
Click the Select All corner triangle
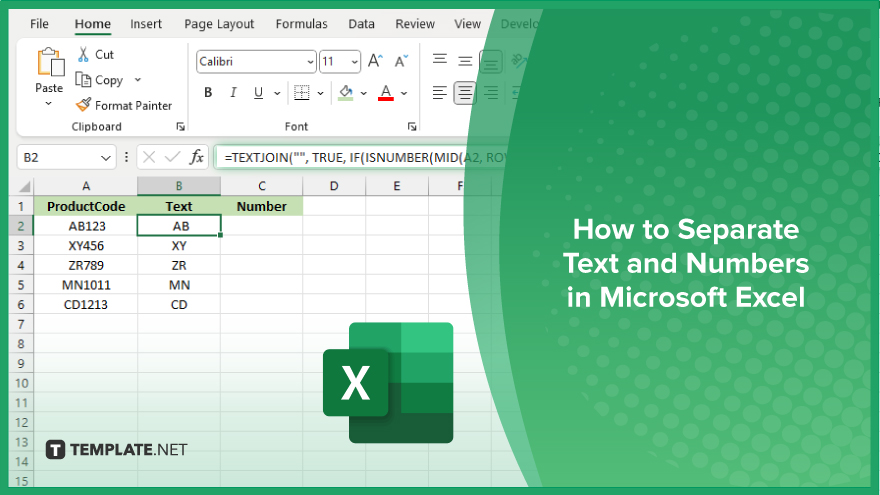(24, 186)
